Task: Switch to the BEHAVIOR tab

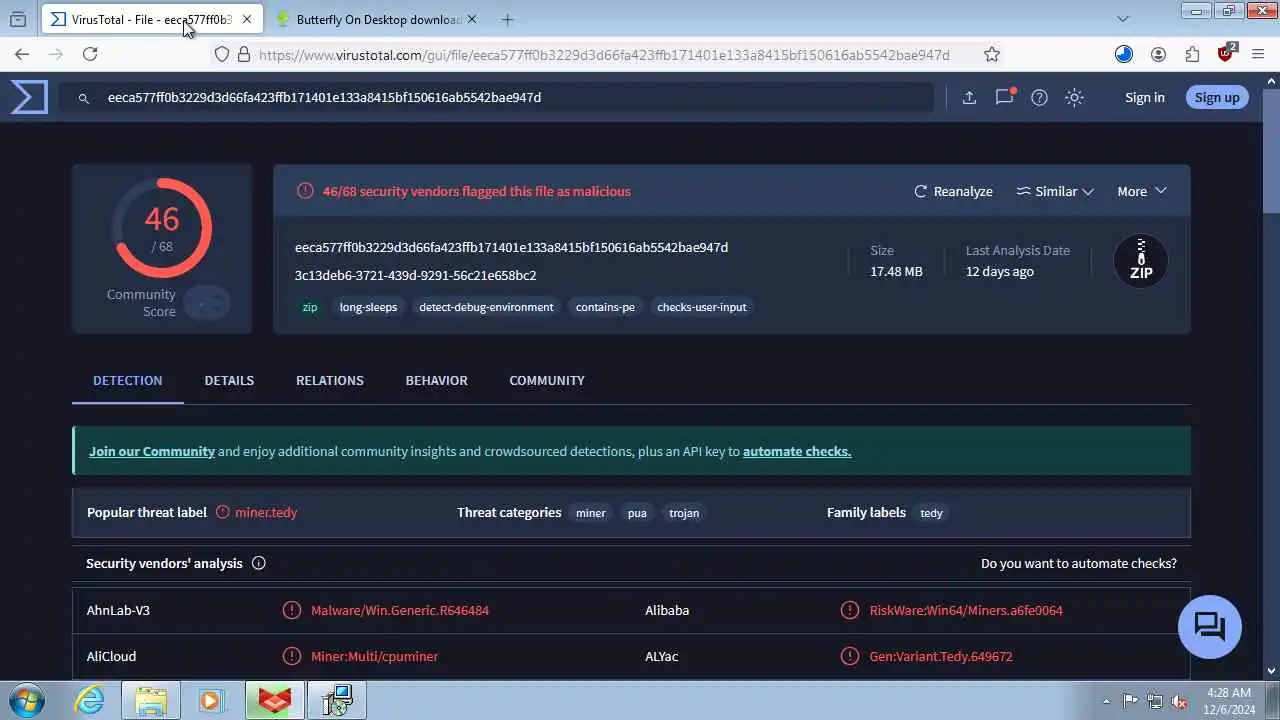Action: coord(437,380)
